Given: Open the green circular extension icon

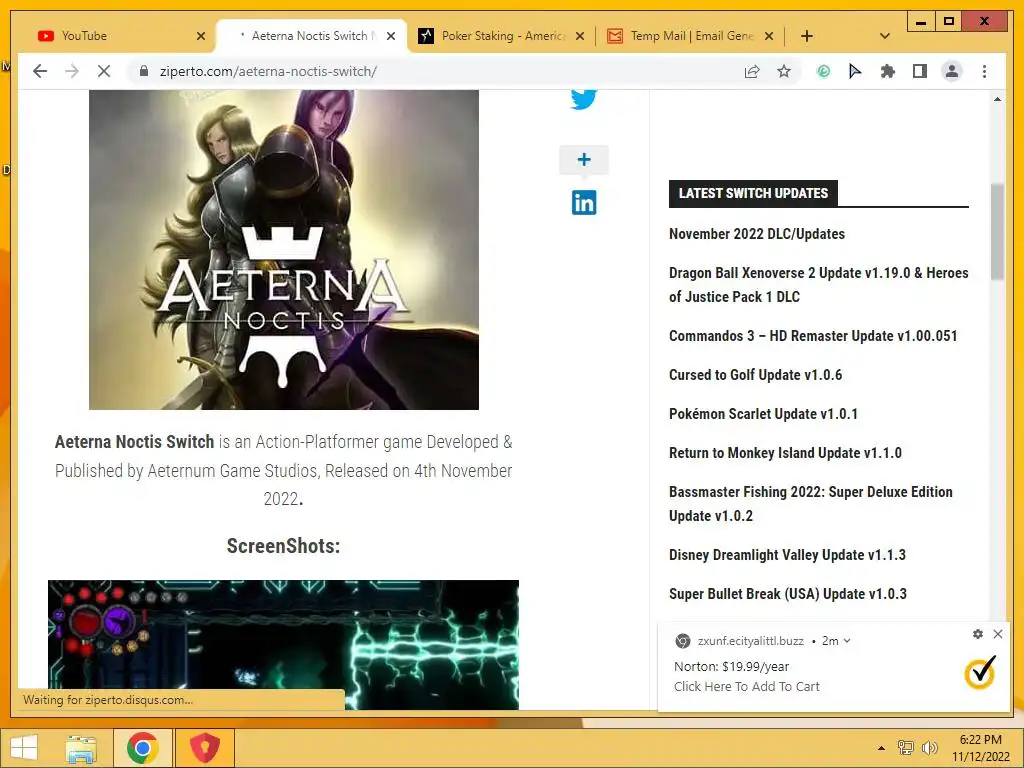Looking at the screenshot, I should [824, 71].
